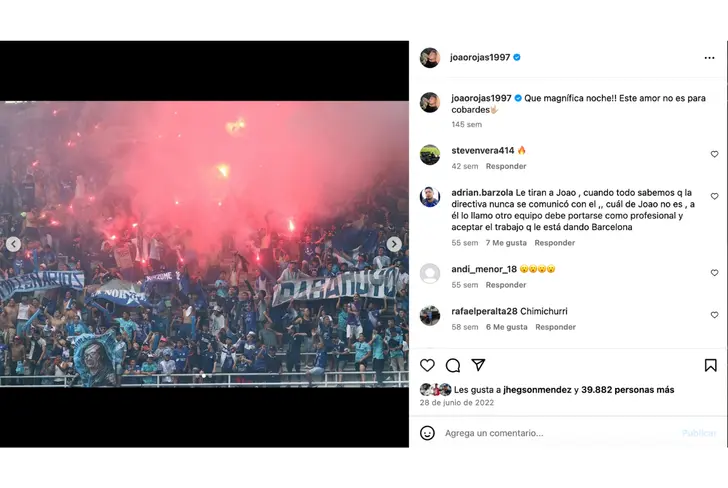View 7 Me gusta on adrian.barzola's comment
This screenshot has width=728, height=488.
pos(506,243)
